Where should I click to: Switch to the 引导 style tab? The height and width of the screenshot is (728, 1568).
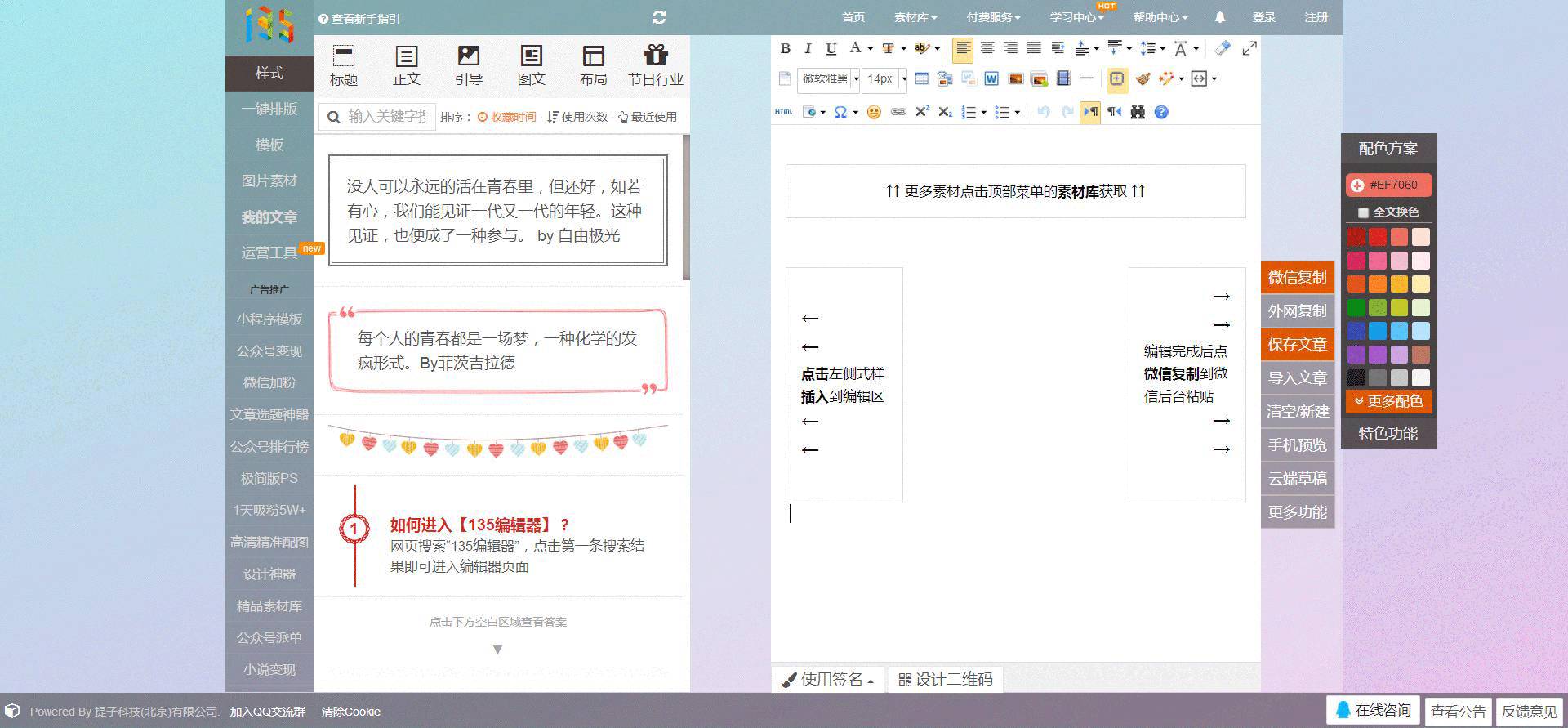pyautogui.click(x=469, y=65)
